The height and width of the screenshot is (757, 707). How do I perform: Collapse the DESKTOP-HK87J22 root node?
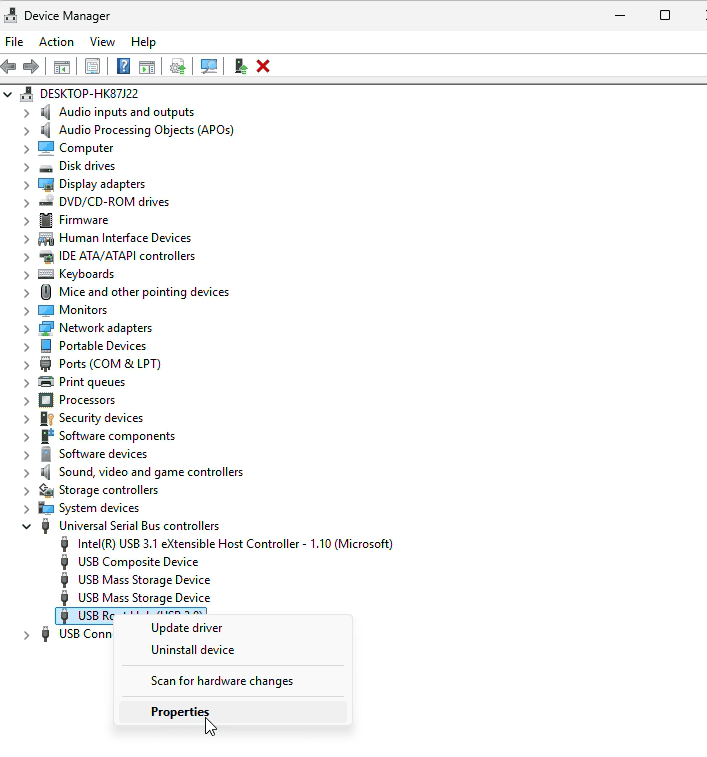[8, 95]
